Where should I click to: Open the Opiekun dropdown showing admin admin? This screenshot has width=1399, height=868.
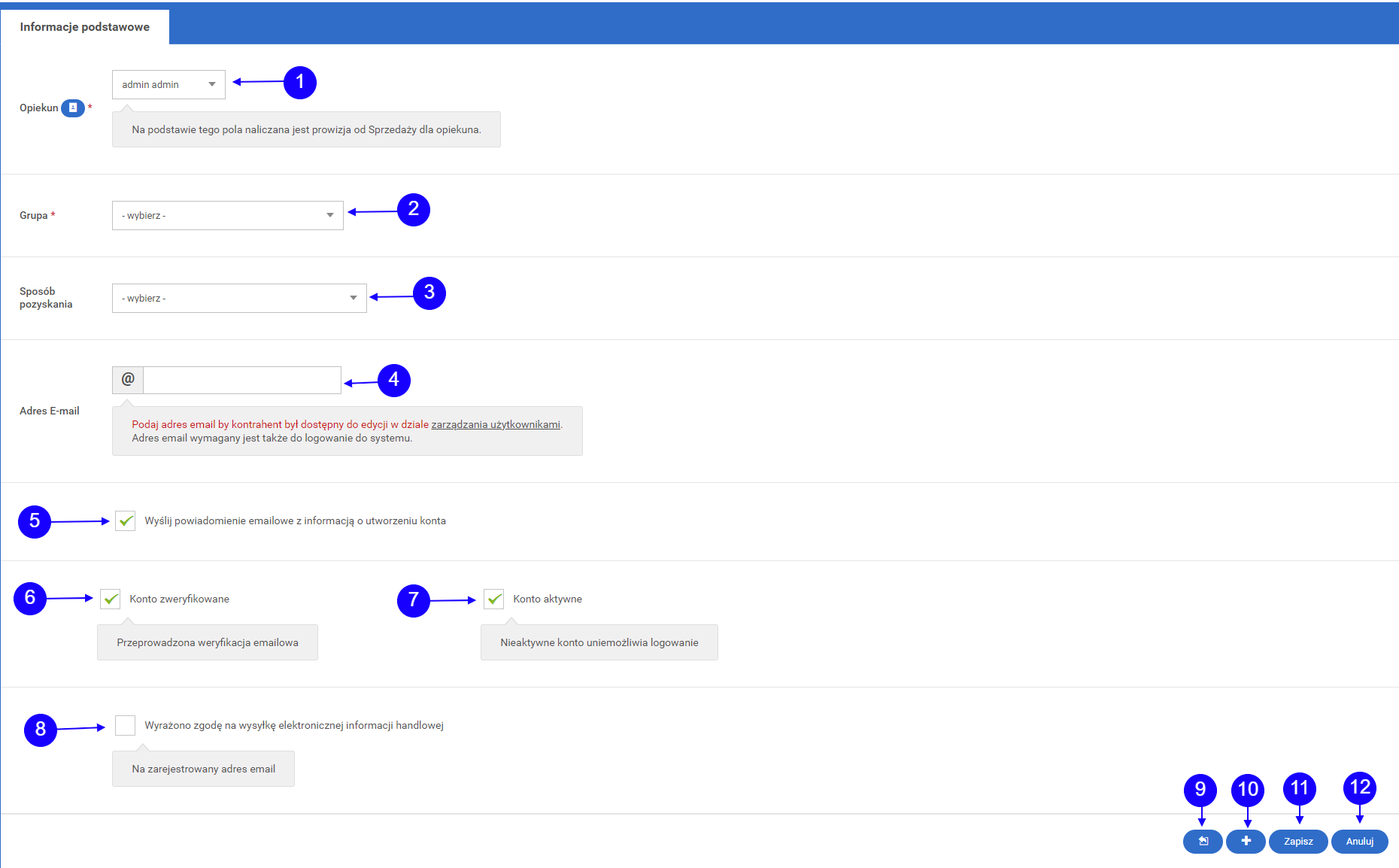click(x=168, y=84)
